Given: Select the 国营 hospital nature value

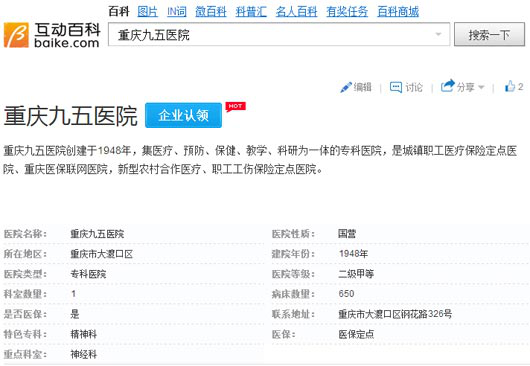Looking at the screenshot, I should pyautogui.click(x=347, y=234).
